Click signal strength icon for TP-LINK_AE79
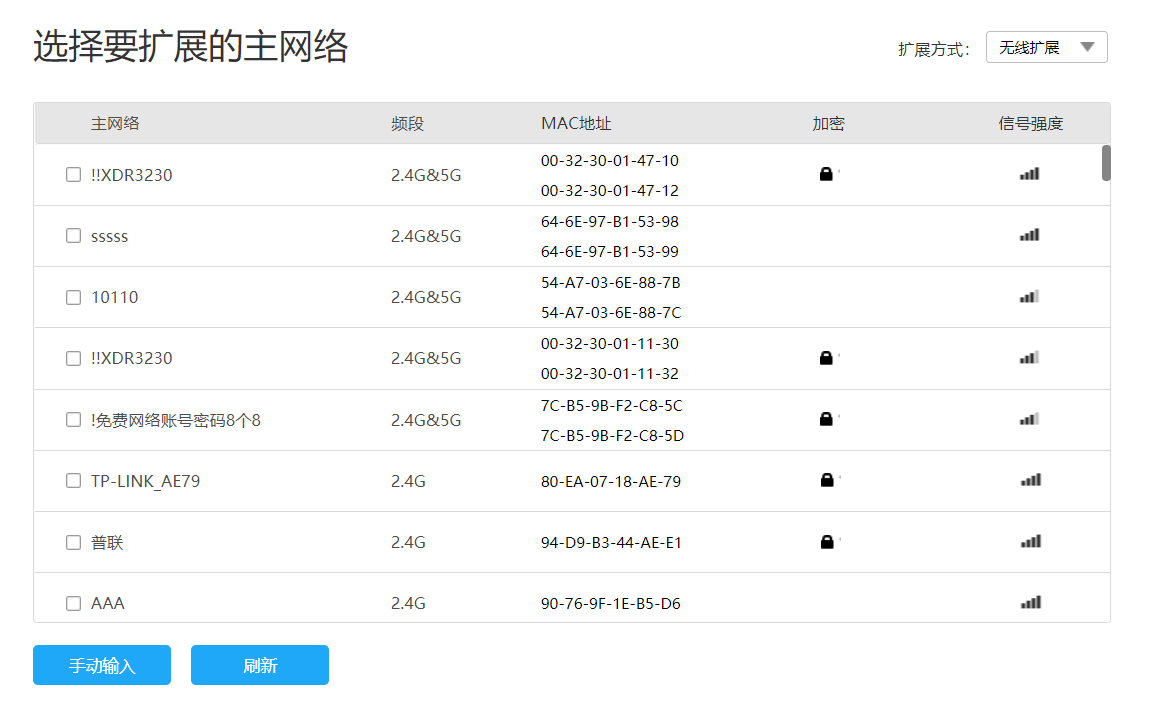Image resolution: width=1155 pixels, height=713 pixels. (1030, 481)
